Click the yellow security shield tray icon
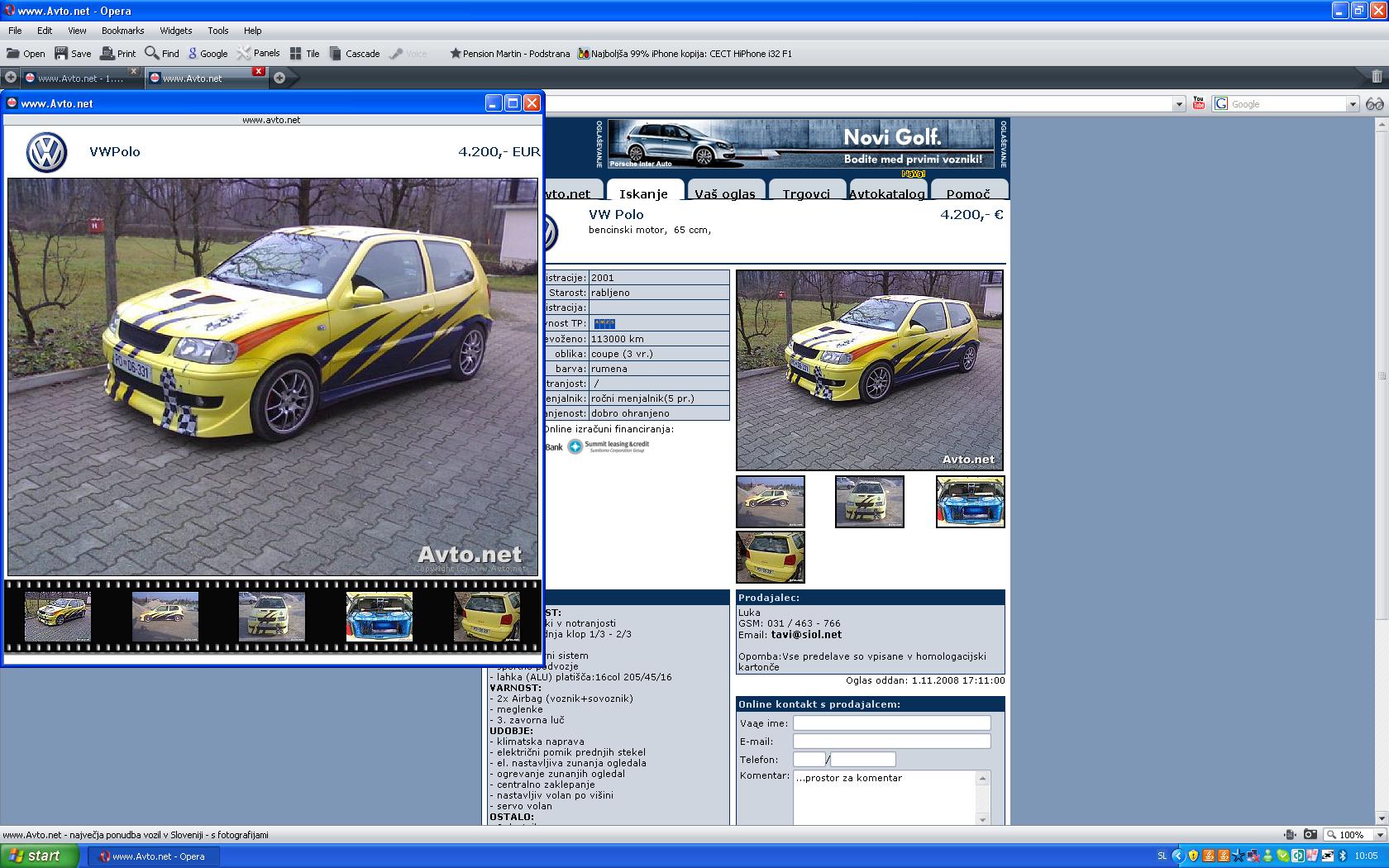1389x868 pixels. pos(1193,856)
